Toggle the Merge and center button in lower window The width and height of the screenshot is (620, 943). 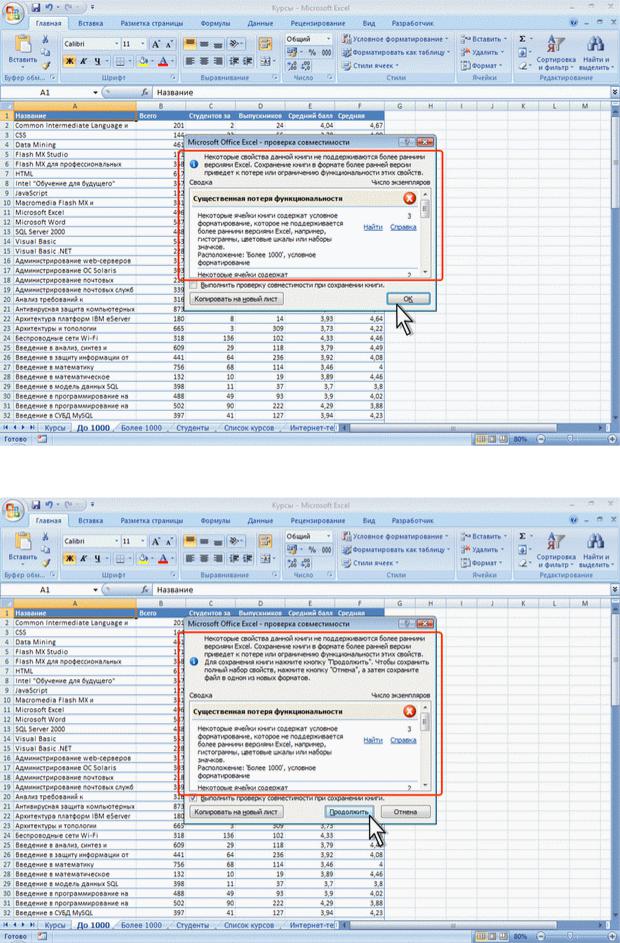click(x=265, y=559)
